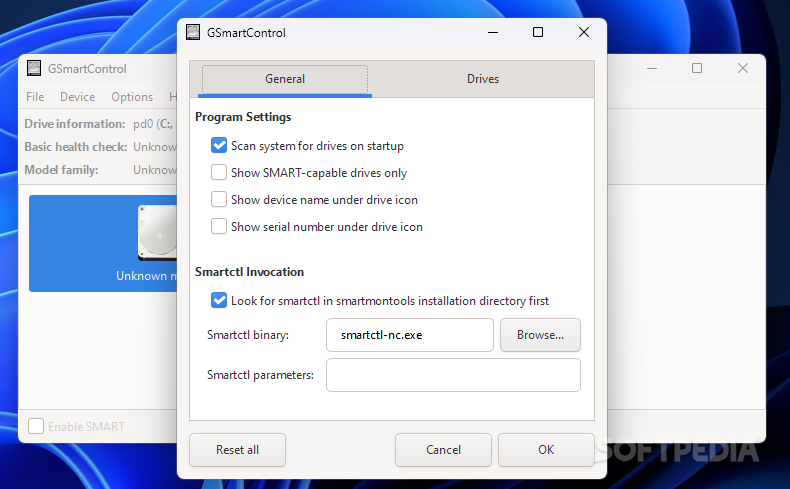Click Reset all button

tap(237, 450)
